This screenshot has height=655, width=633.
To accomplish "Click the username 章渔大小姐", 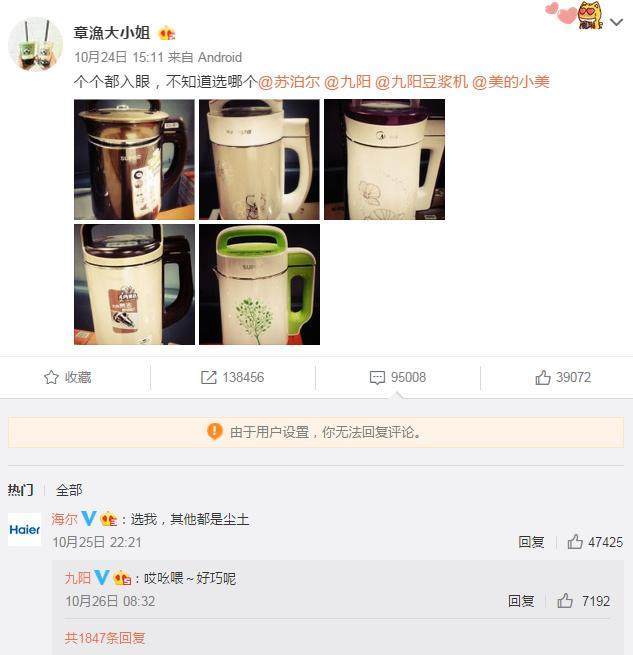I will coord(112,33).
